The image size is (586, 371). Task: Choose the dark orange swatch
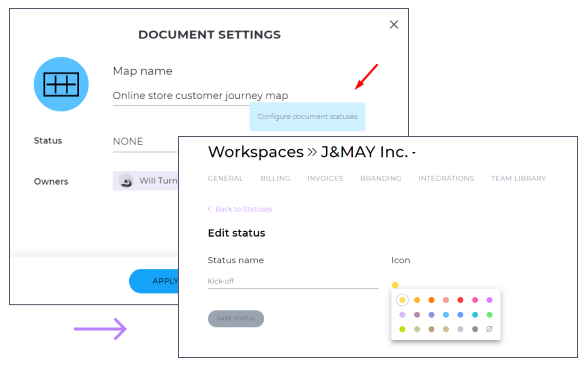pyautogui.click(x=431, y=300)
